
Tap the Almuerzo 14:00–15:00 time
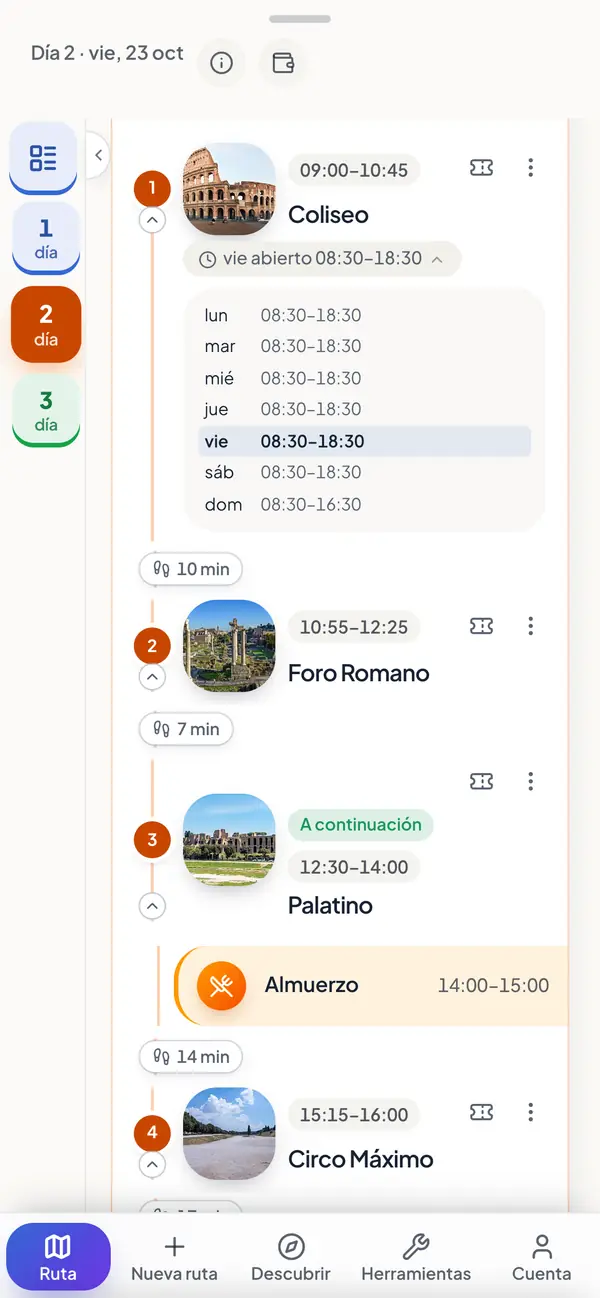tap(493, 985)
